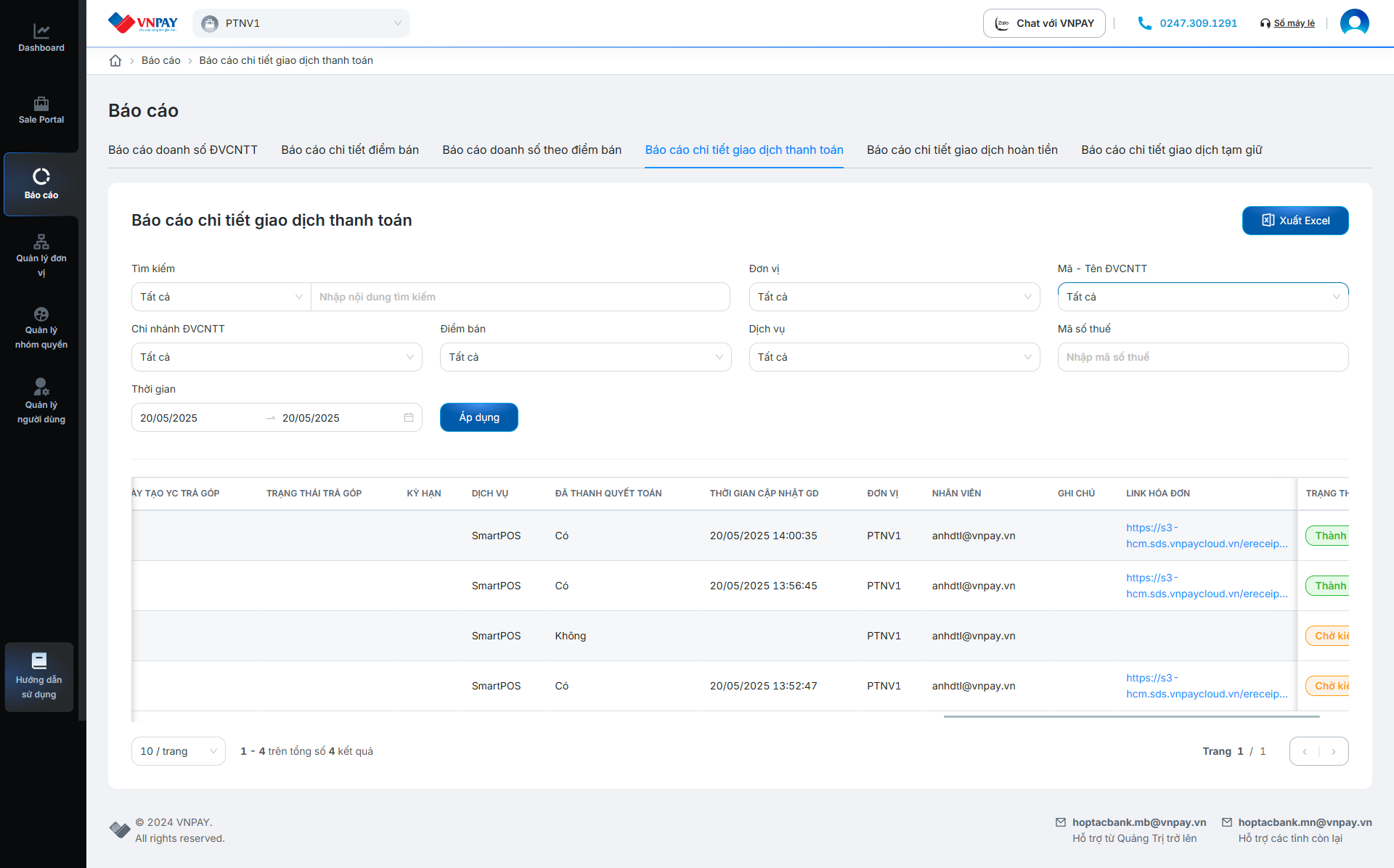
Task: Go to previous page arrow
Action: tap(1305, 751)
